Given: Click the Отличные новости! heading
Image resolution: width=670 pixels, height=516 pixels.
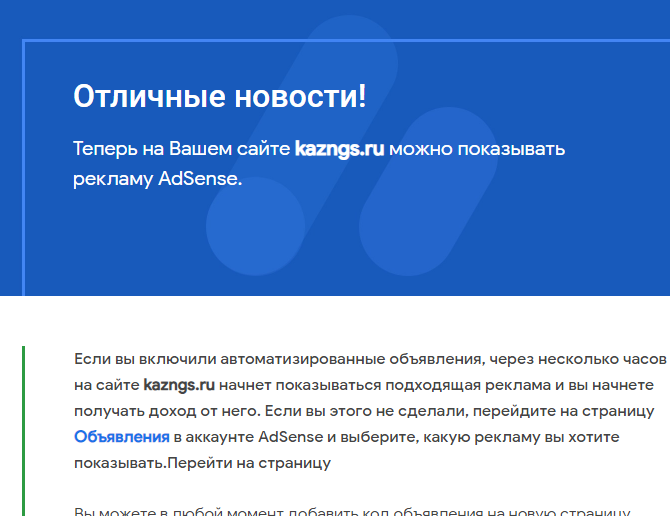Looking at the screenshot, I should [x=220, y=96].
